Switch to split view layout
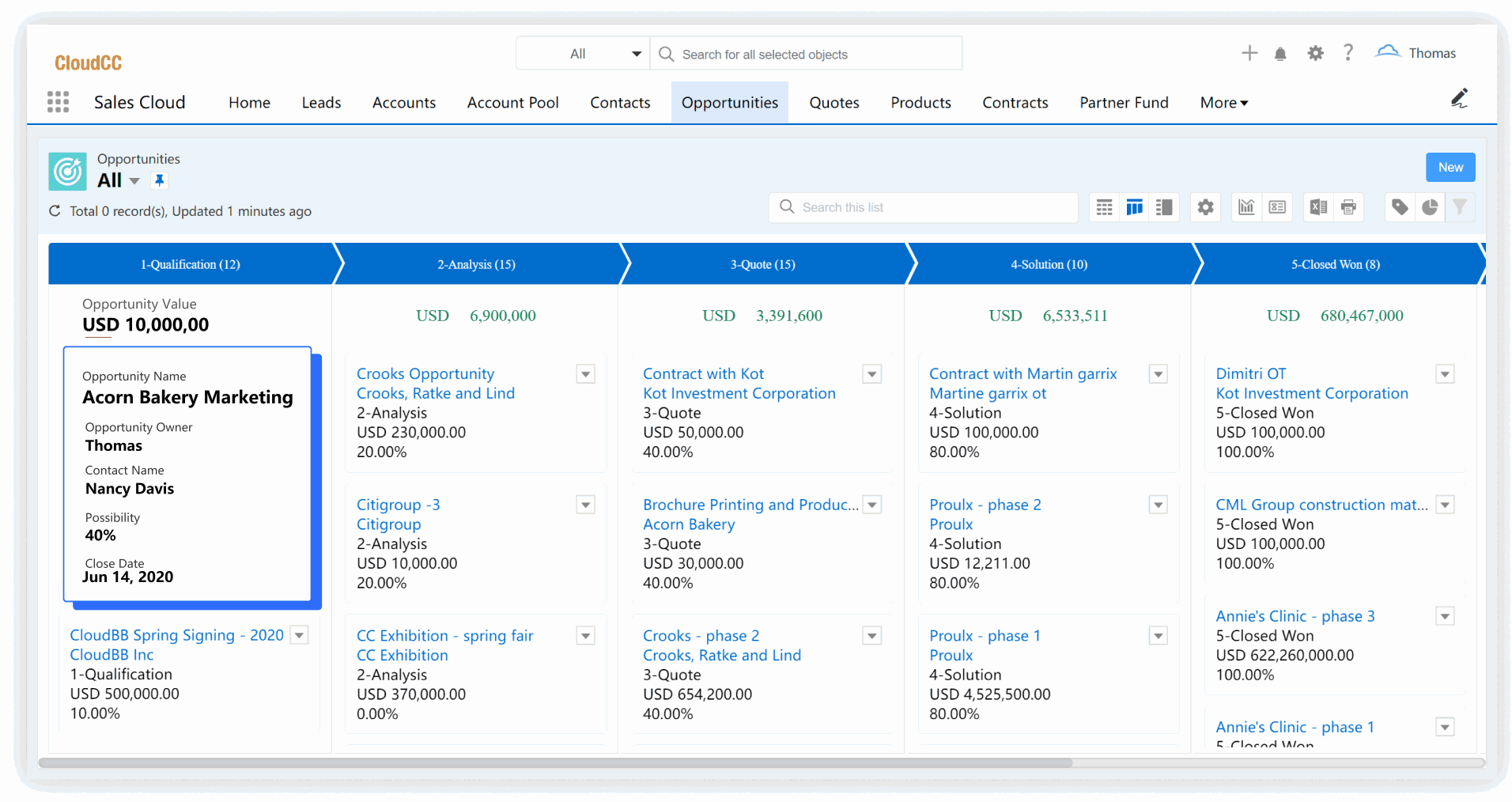Image resolution: width=1512 pixels, height=802 pixels. point(1163,207)
